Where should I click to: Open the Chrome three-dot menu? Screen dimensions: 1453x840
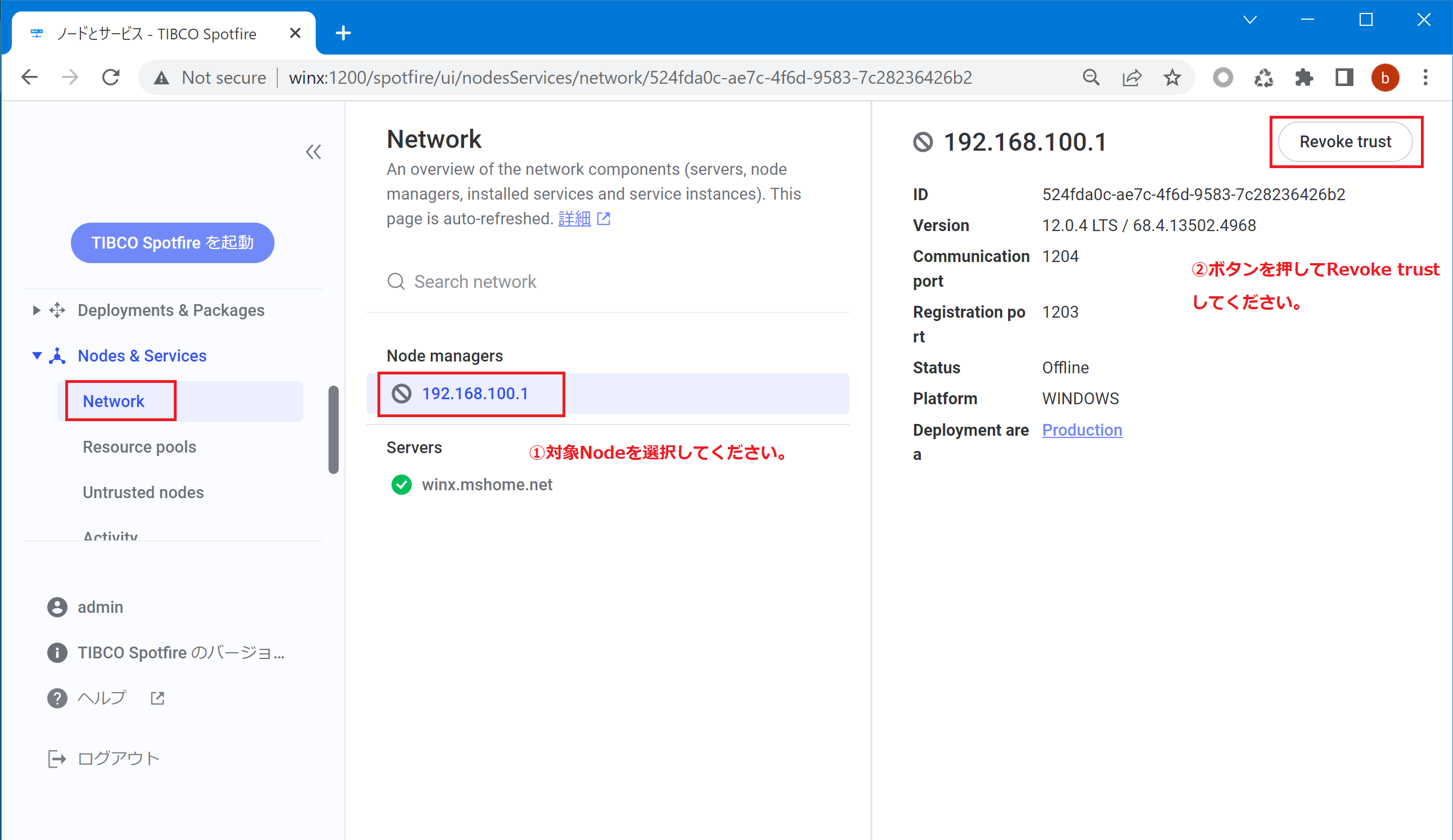1425,77
